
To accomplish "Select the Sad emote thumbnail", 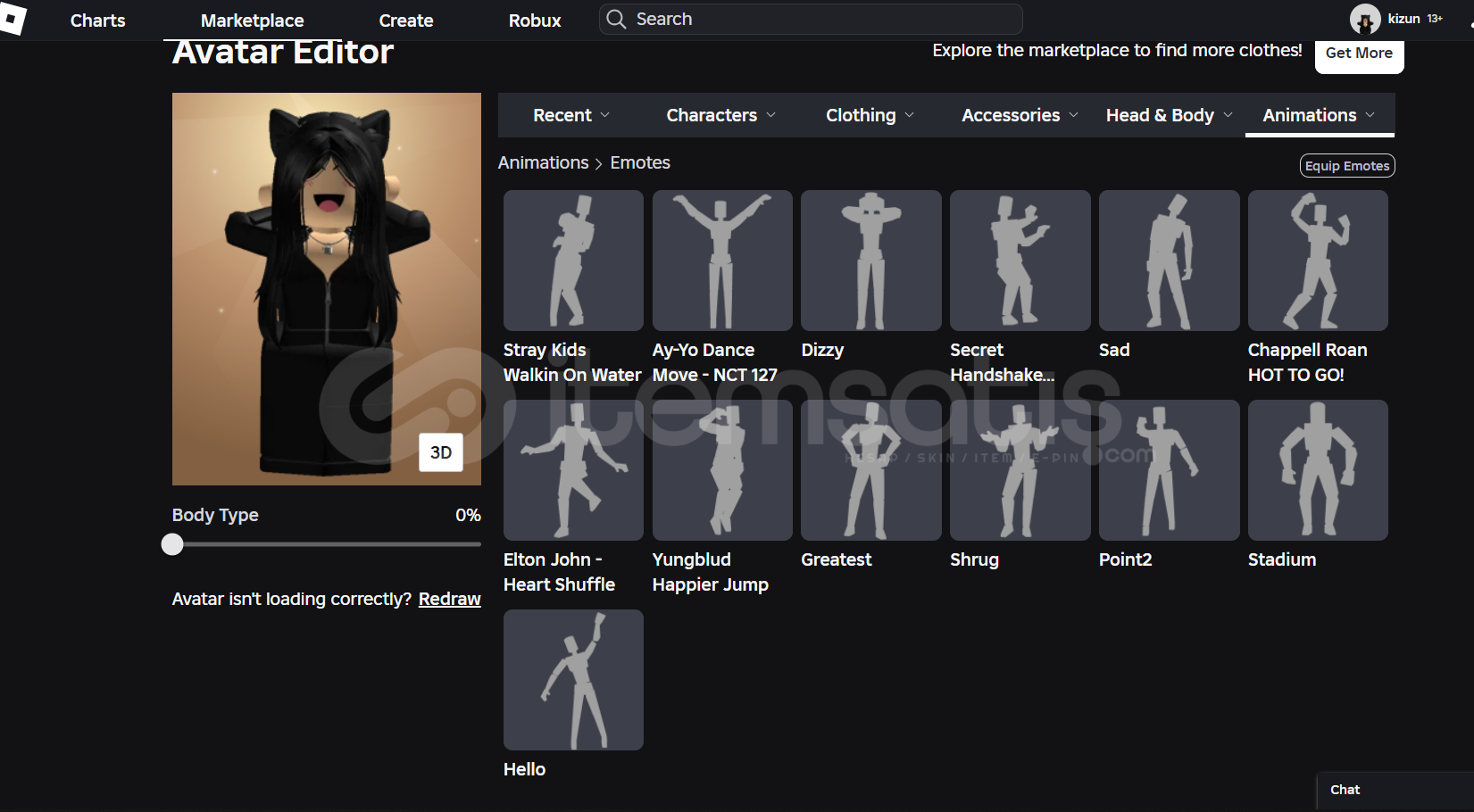I will [x=1170, y=261].
